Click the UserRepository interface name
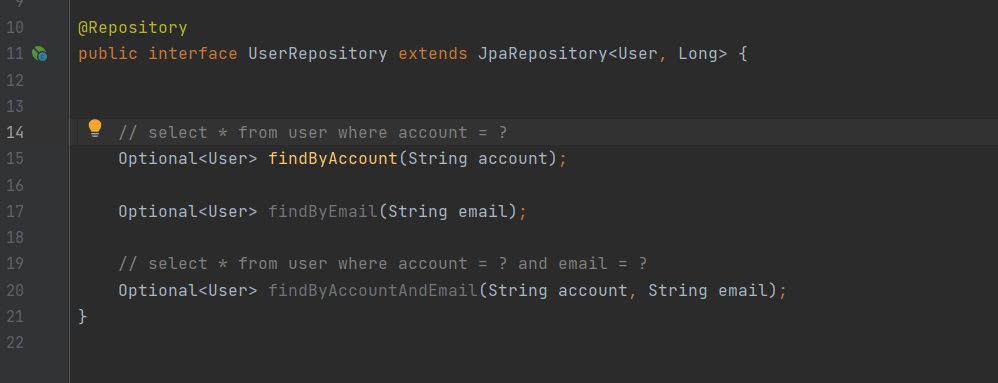This screenshot has height=383, width=998. click(x=318, y=54)
